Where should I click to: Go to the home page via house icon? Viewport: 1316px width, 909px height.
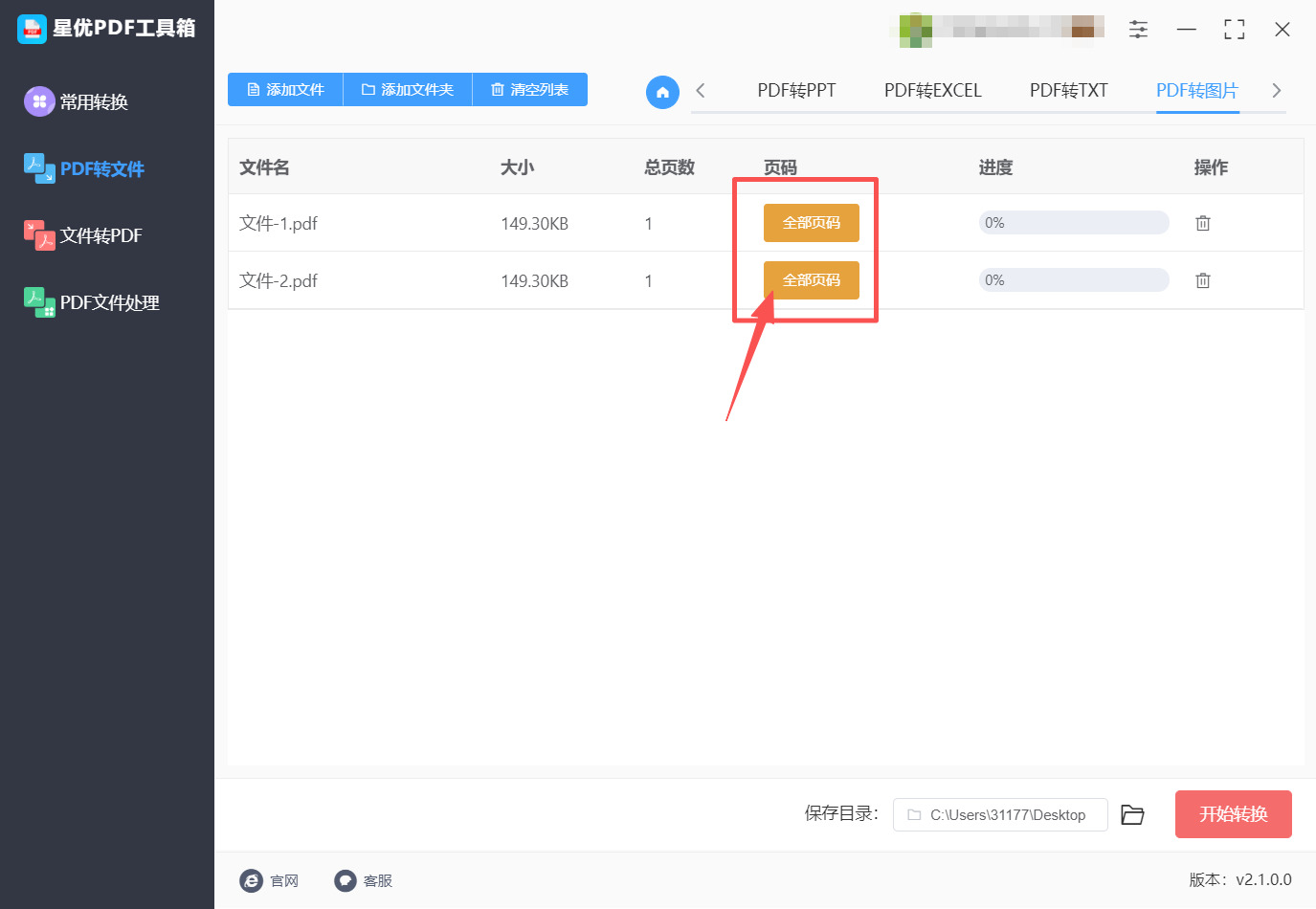[x=662, y=92]
